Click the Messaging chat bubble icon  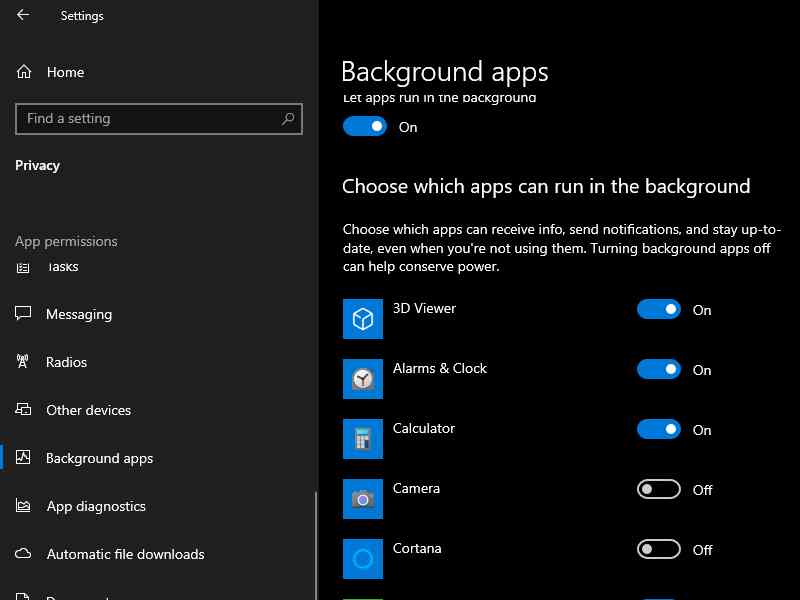tap(23, 313)
